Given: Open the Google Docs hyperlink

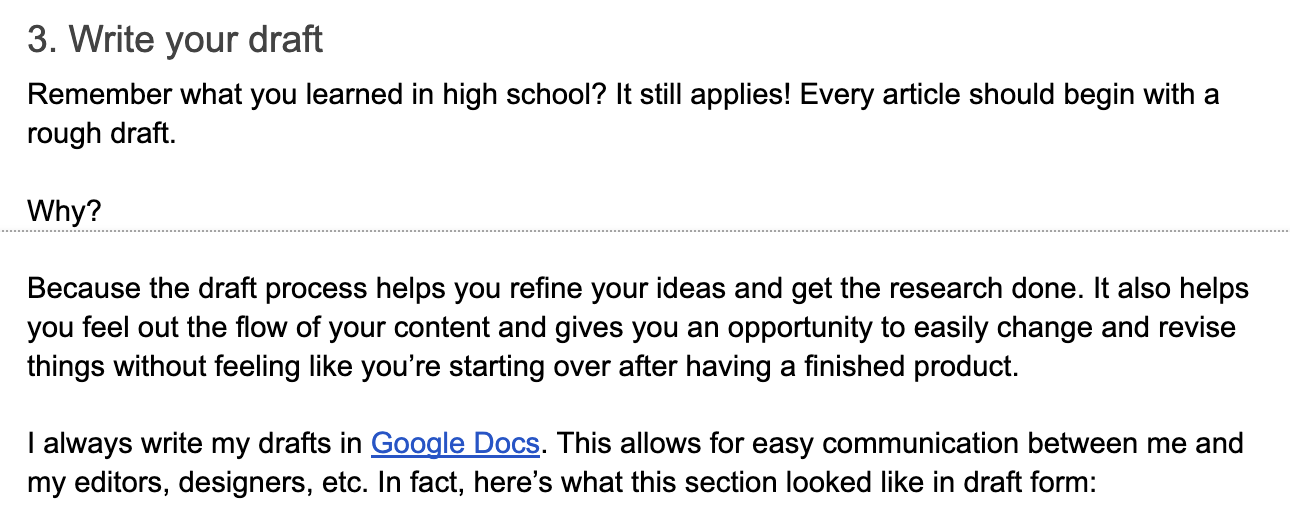Looking at the screenshot, I should pos(455,443).
